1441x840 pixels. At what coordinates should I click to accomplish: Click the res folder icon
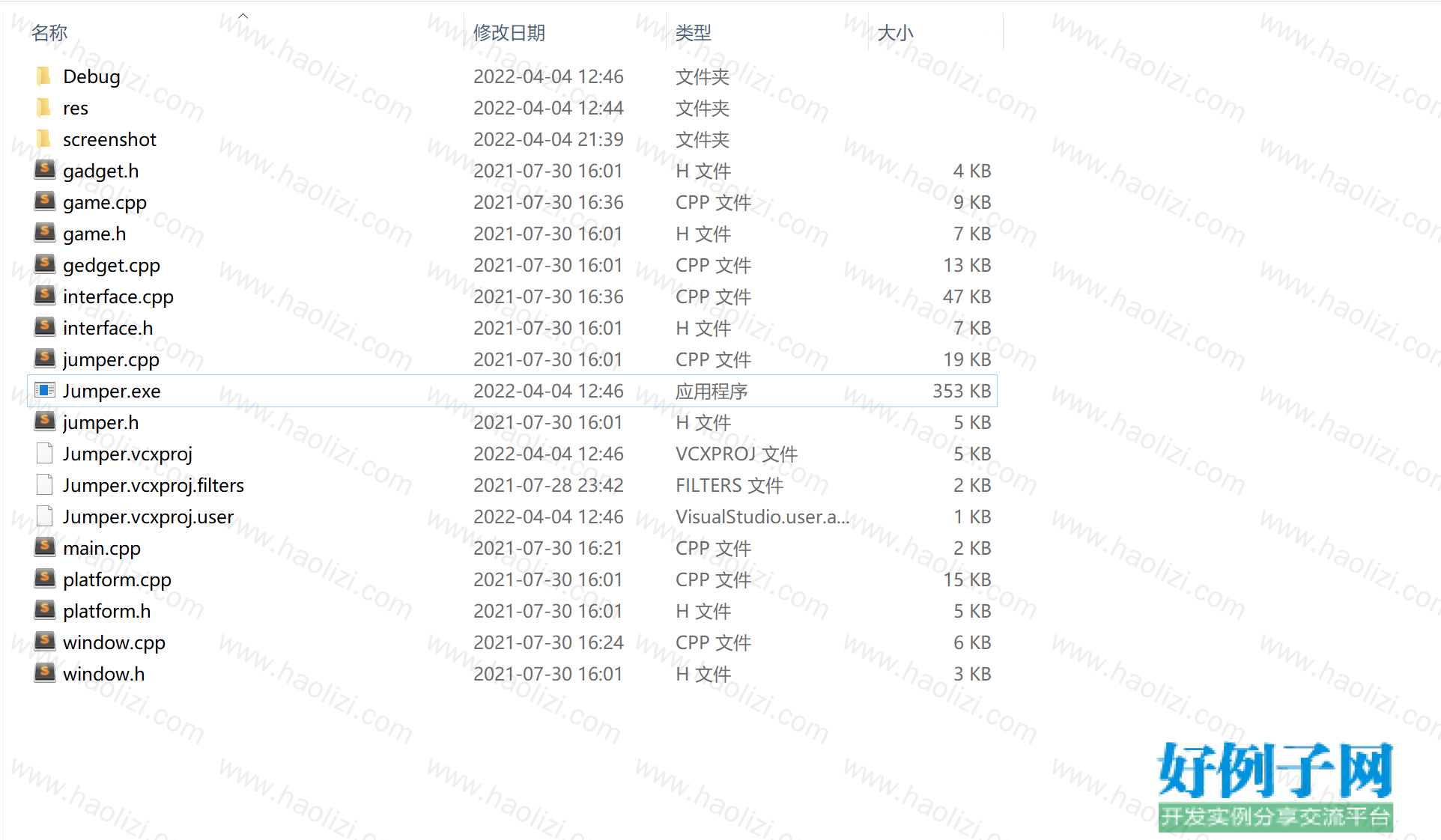pos(44,107)
